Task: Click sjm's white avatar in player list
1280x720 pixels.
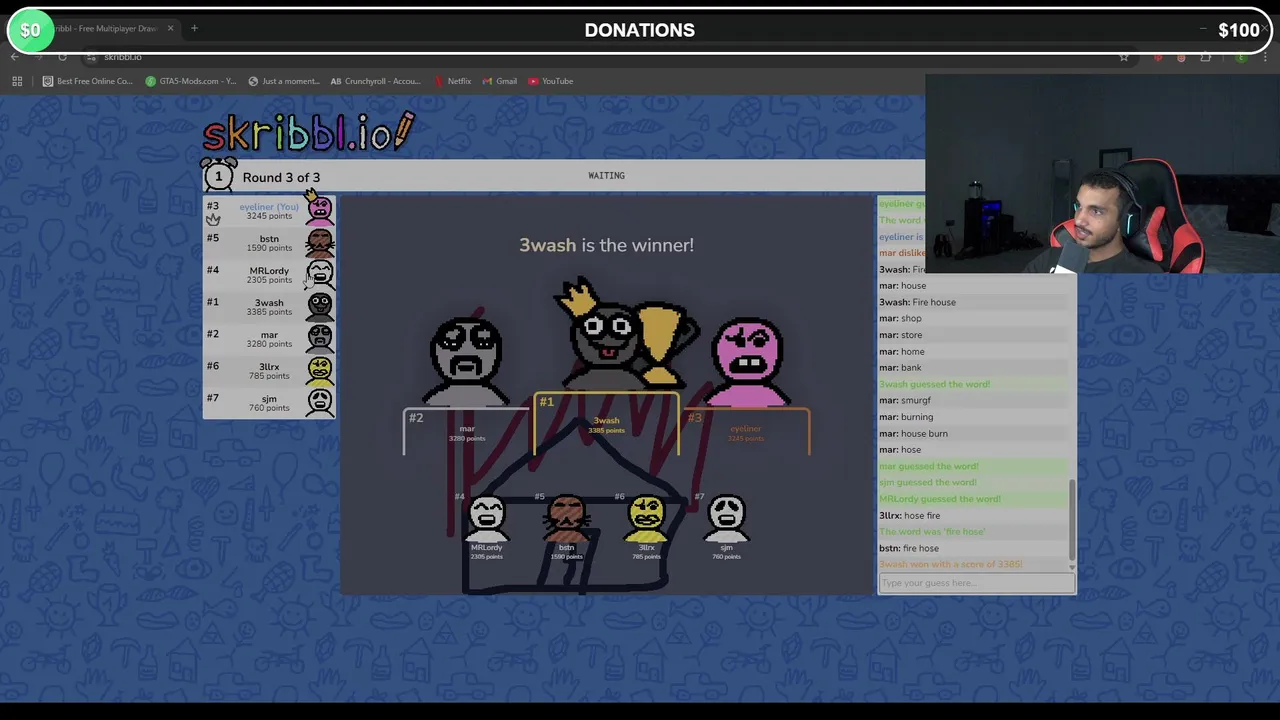Action: click(320, 402)
